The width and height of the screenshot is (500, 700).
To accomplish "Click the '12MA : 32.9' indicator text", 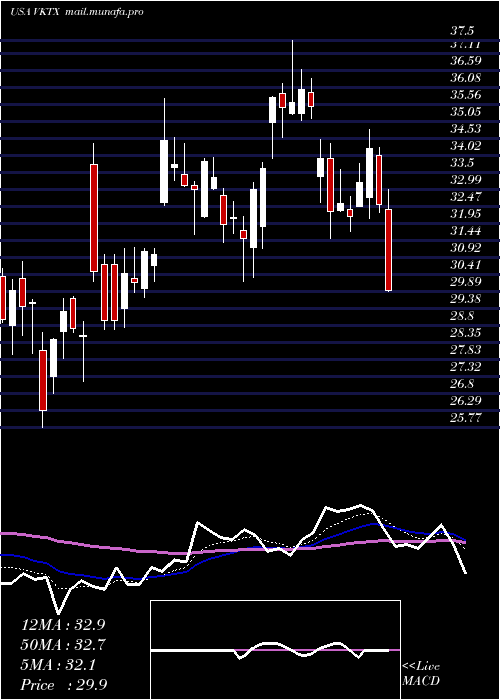I will point(65,625).
